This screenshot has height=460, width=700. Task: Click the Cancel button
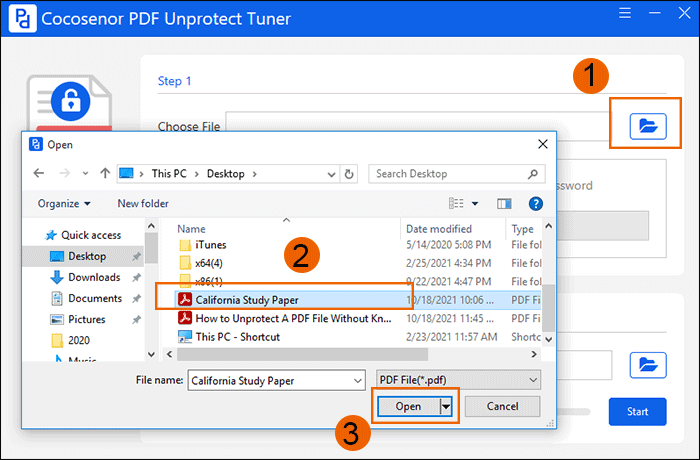point(502,406)
